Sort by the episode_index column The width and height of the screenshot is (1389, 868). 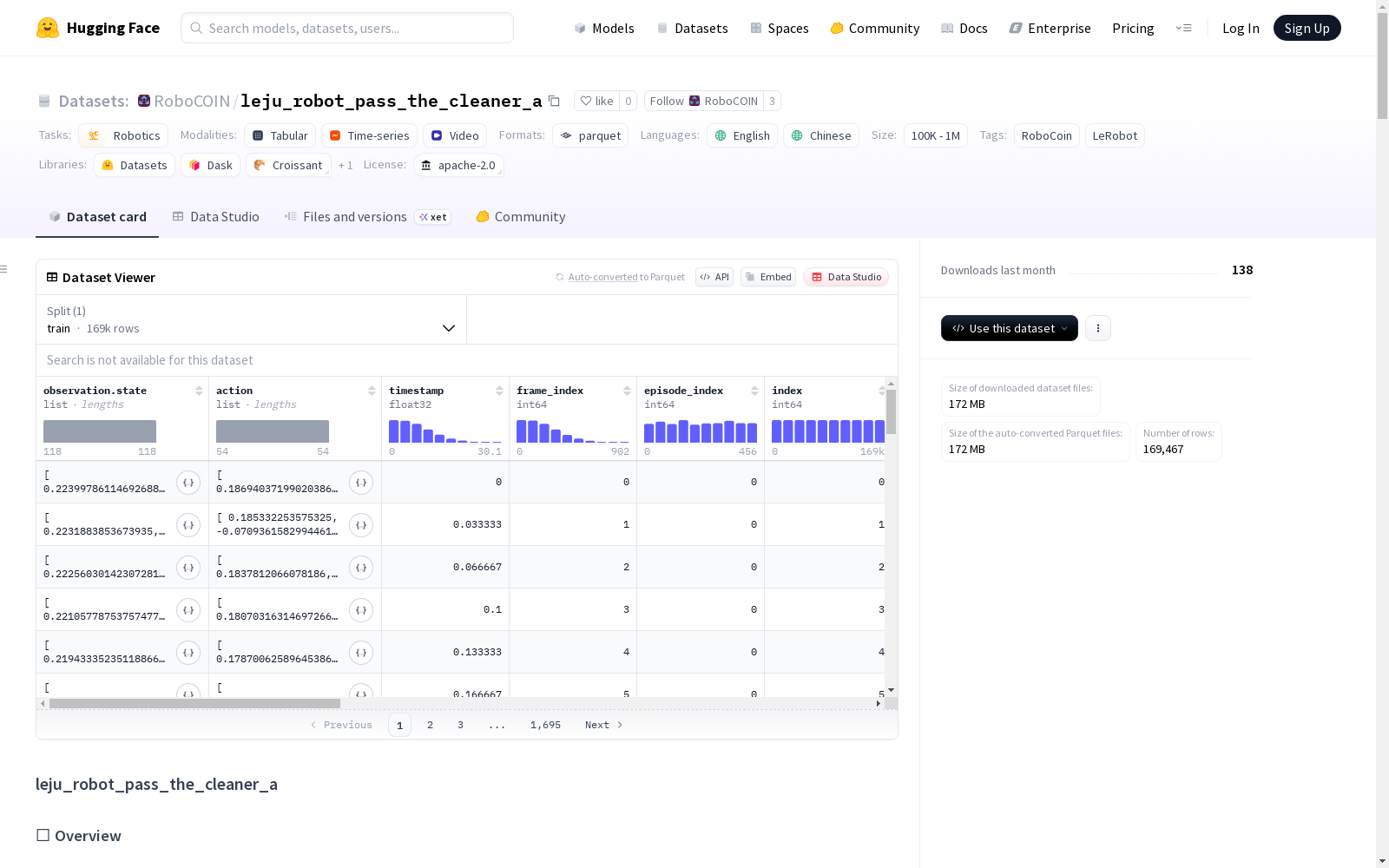coord(754,391)
